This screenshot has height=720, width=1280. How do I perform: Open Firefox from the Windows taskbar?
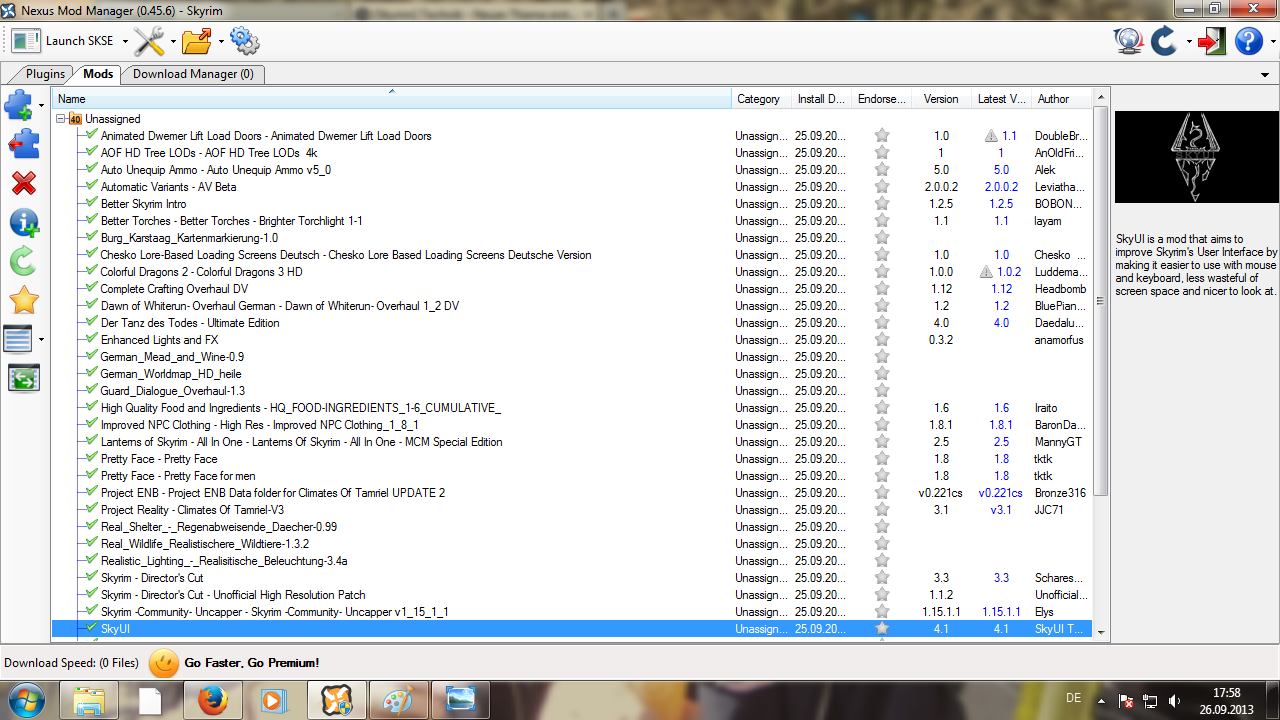pyautogui.click(x=212, y=700)
